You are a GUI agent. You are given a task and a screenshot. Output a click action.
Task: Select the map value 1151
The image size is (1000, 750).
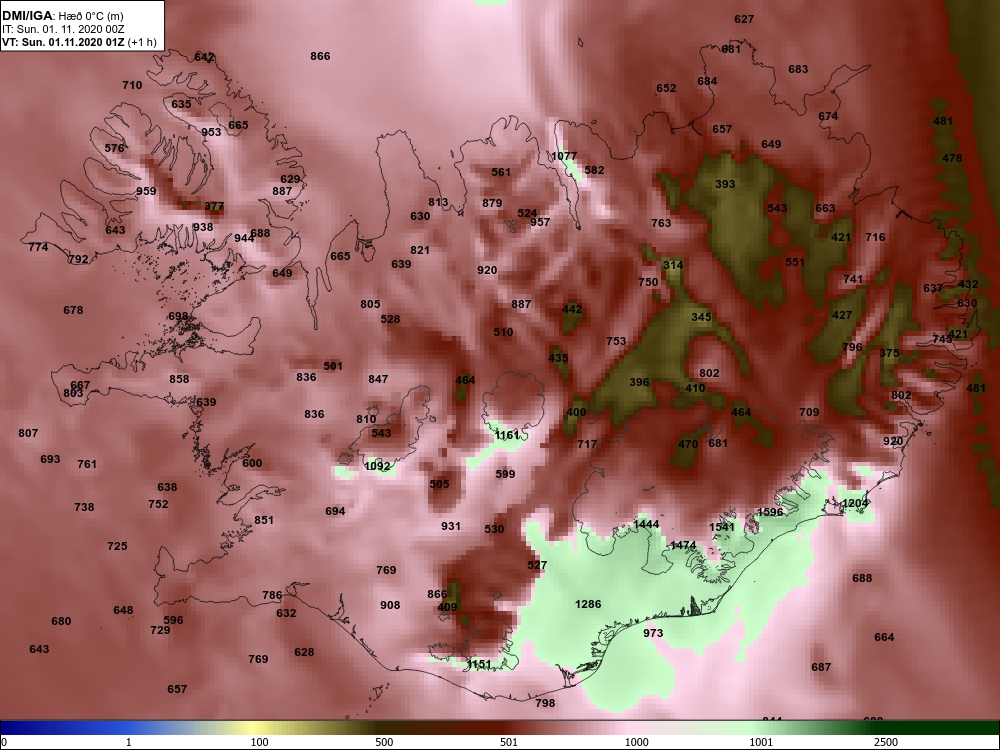click(479, 665)
